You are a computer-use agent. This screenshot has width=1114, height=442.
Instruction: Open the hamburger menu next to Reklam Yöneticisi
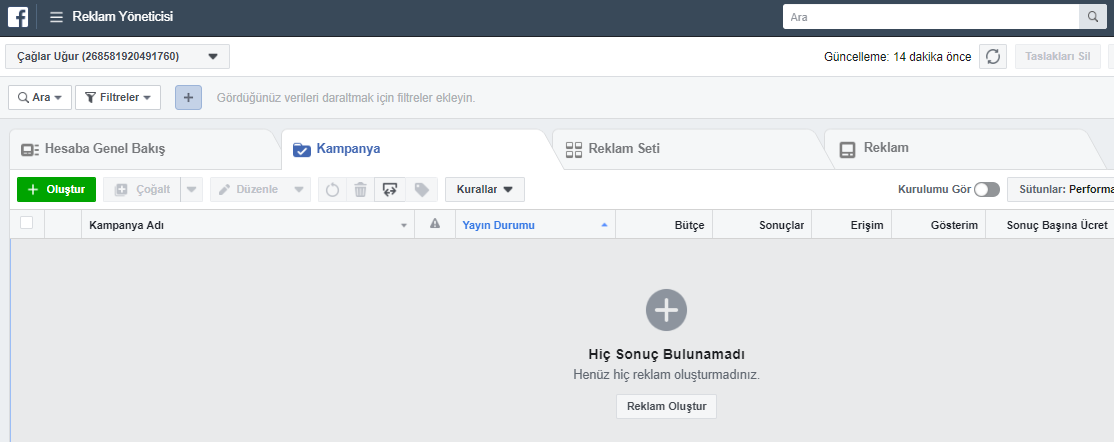coord(56,17)
